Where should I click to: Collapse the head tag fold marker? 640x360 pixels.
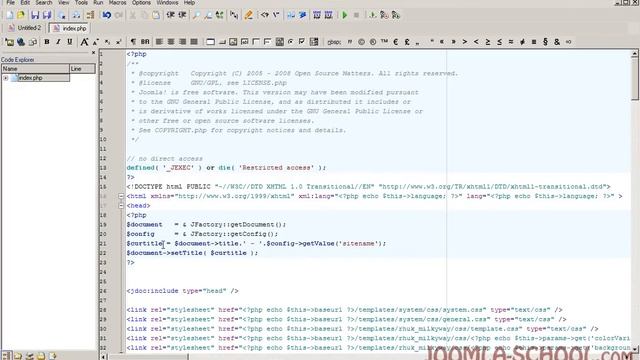(121, 206)
